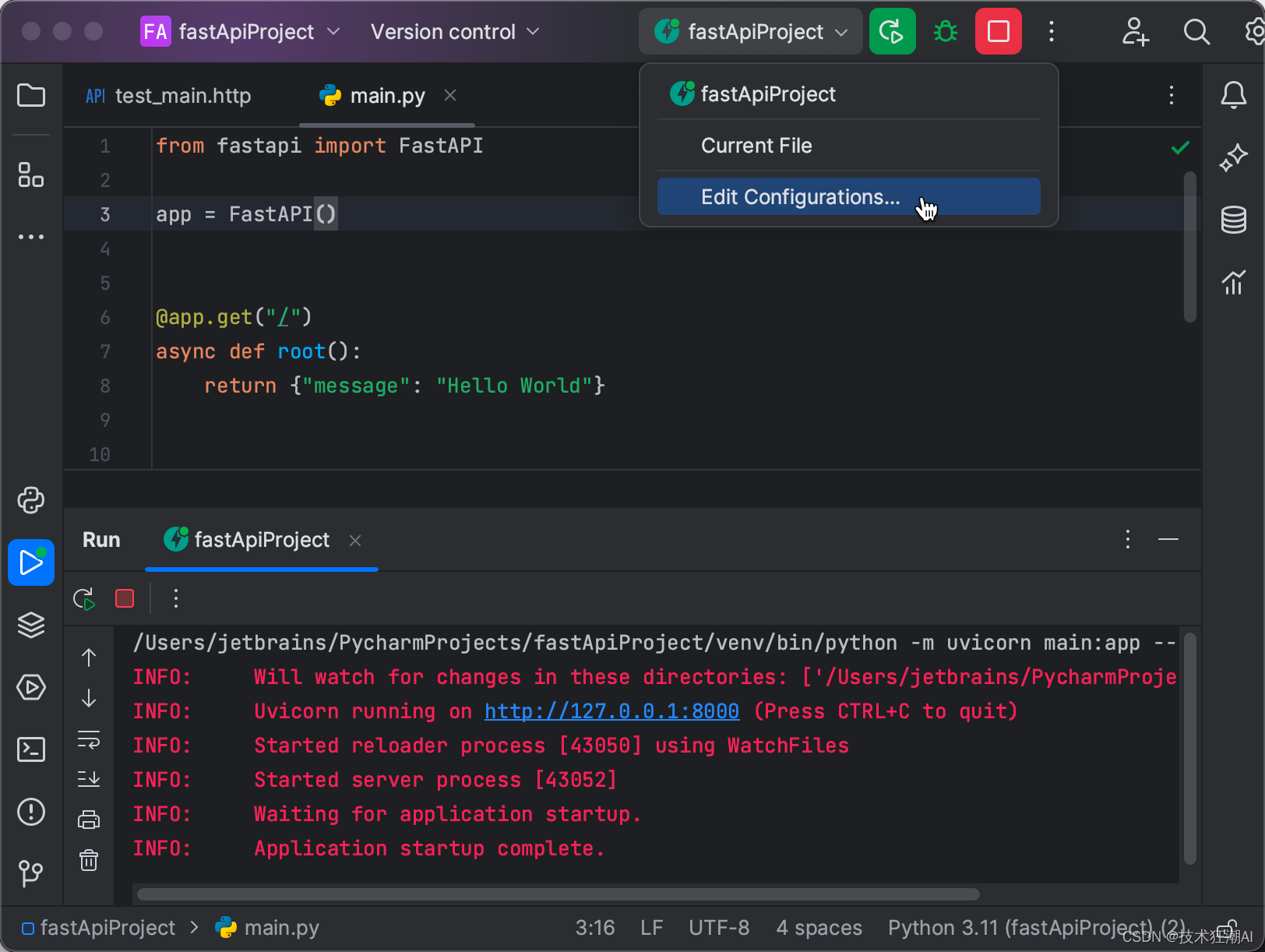Expand the Version control menu
The height and width of the screenshot is (952, 1265).
pyautogui.click(x=454, y=31)
